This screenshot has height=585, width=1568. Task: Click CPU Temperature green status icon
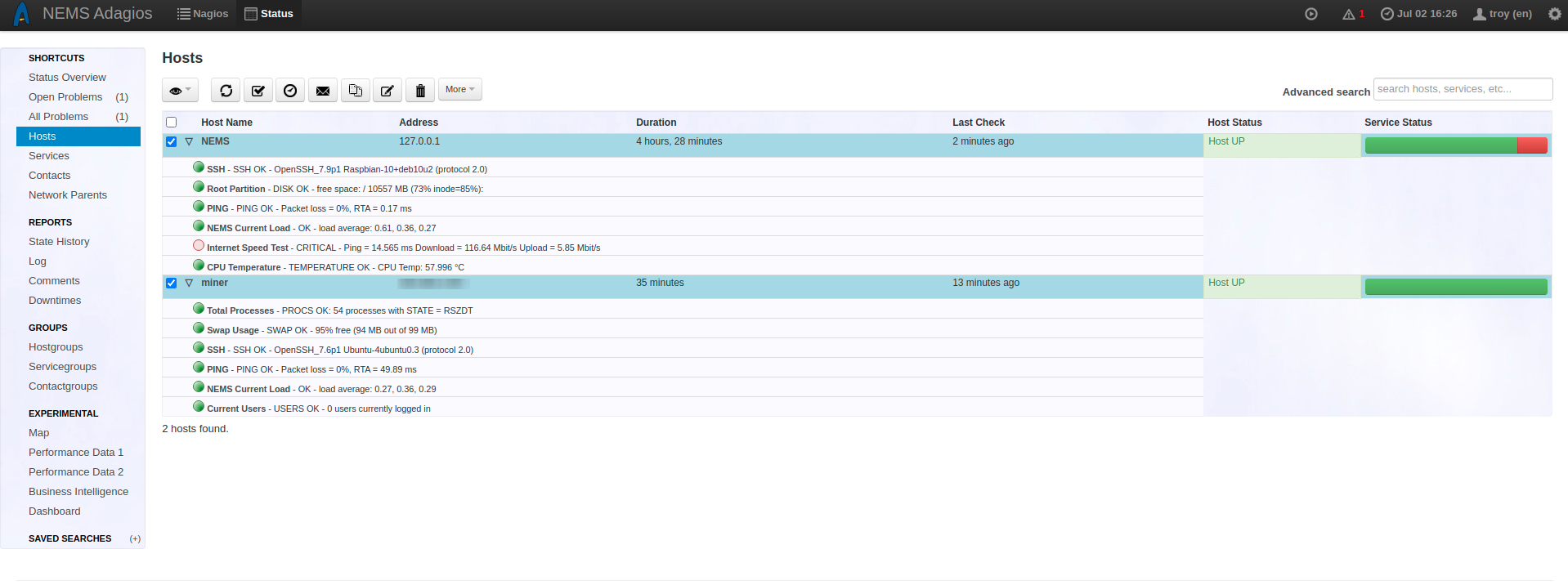pos(199,265)
